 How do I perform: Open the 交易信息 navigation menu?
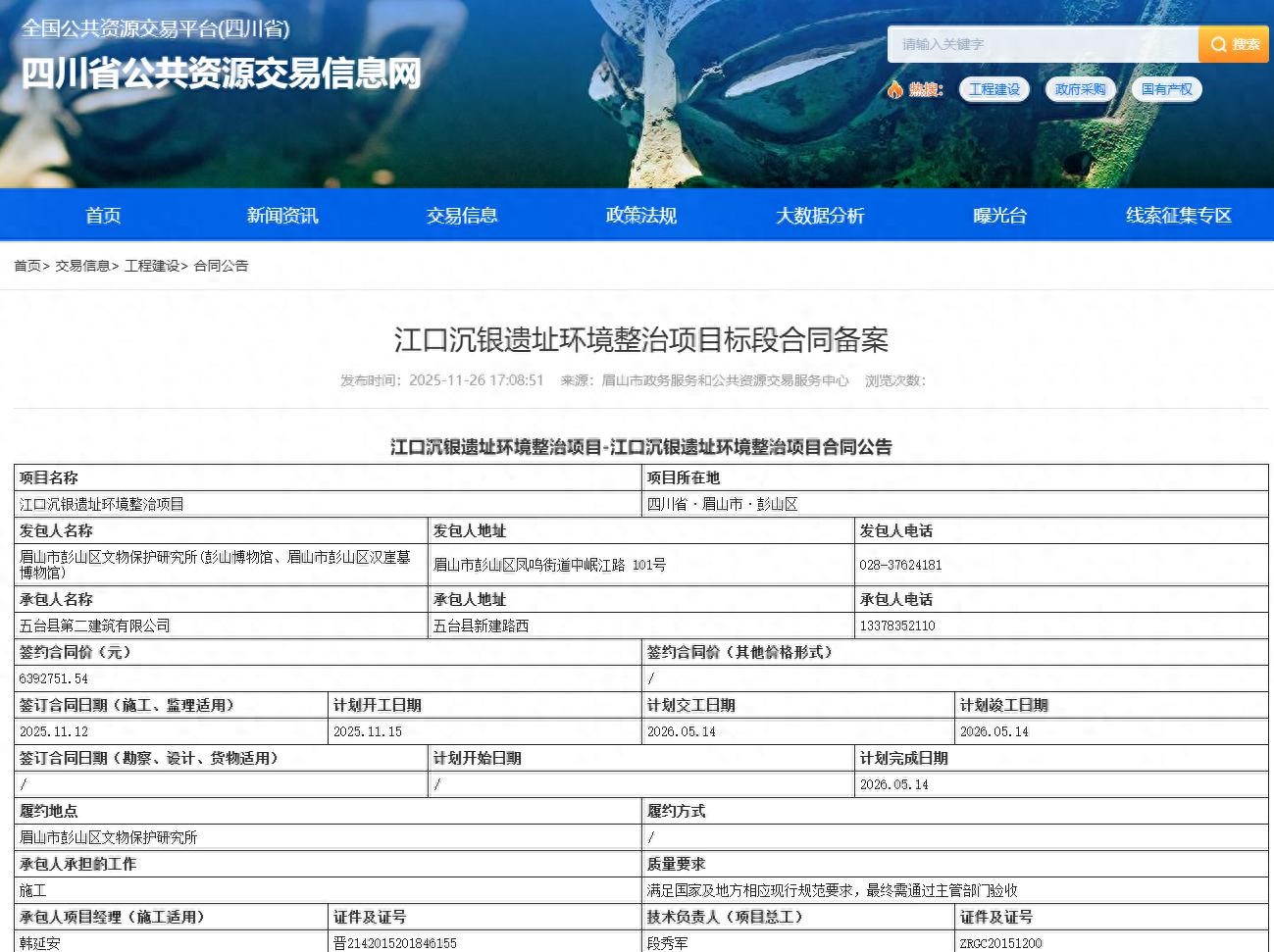point(462,215)
